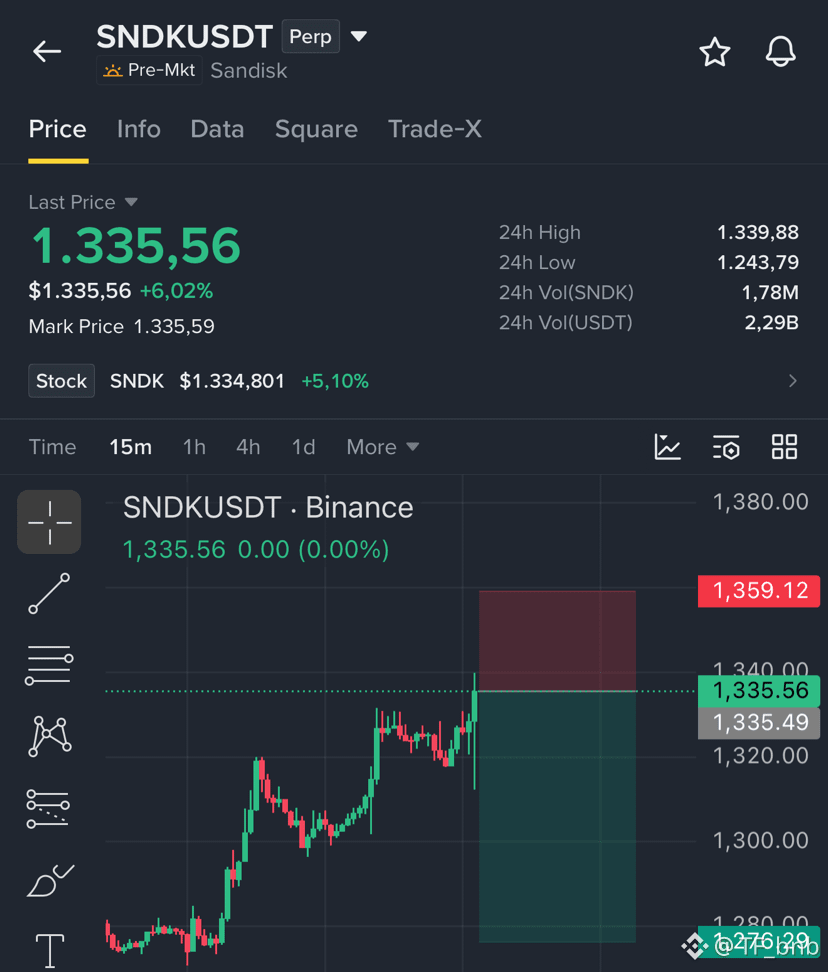Switch to the Square tab

click(x=316, y=129)
